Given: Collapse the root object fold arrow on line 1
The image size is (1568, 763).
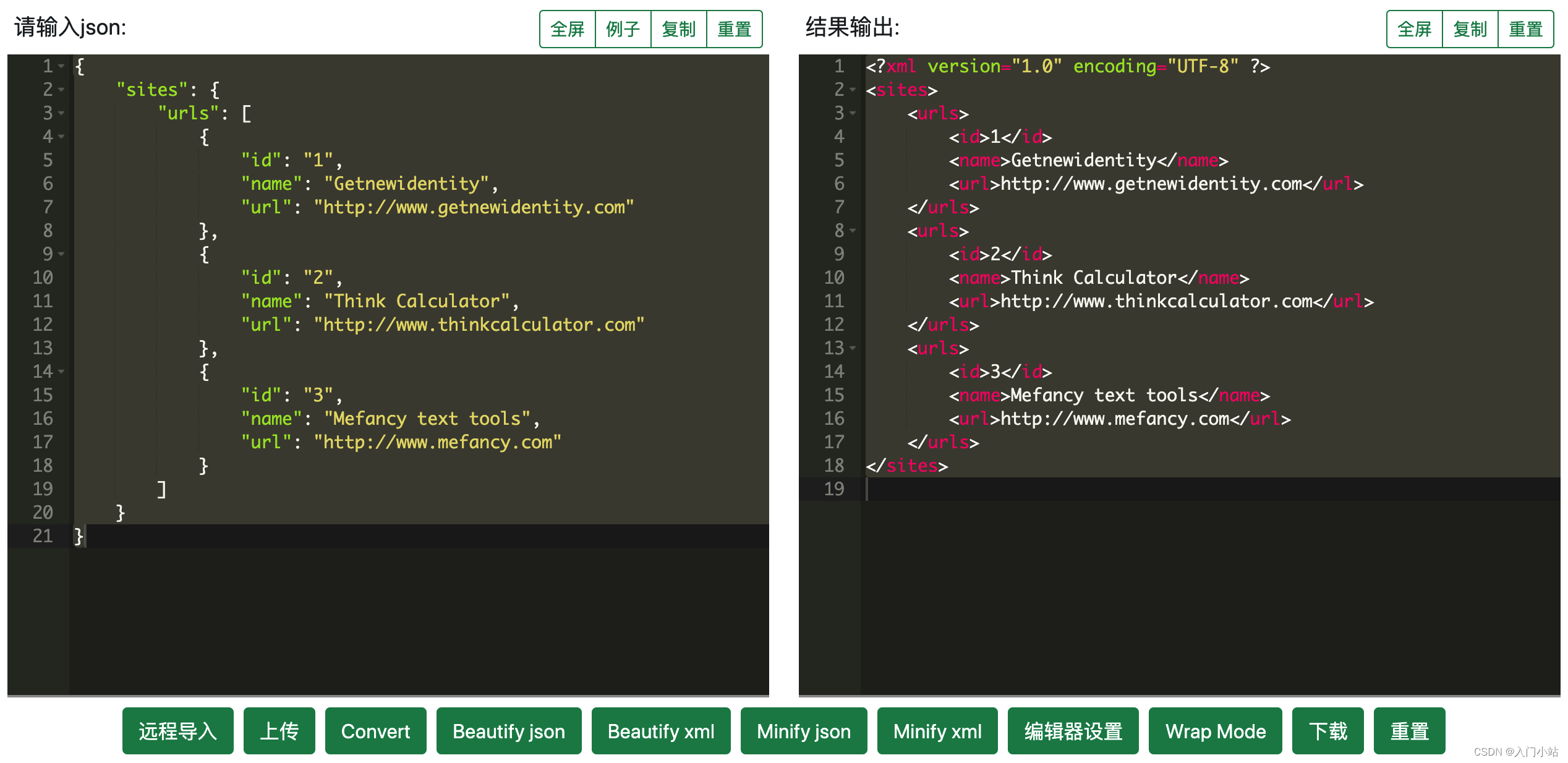Looking at the screenshot, I should point(61,67).
